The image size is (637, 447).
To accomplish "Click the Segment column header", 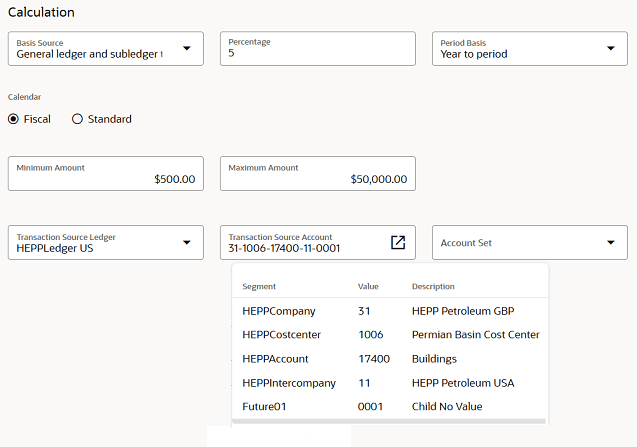I will (x=259, y=286).
